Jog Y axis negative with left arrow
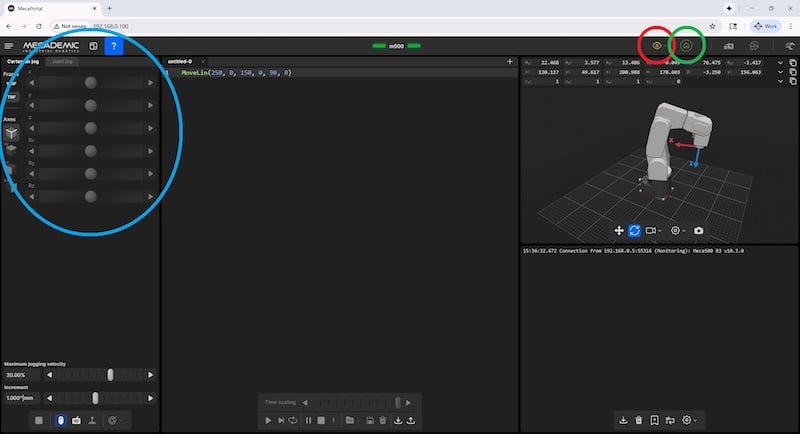The width and height of the screenshot is (800, 434). [x=32, y=106]
